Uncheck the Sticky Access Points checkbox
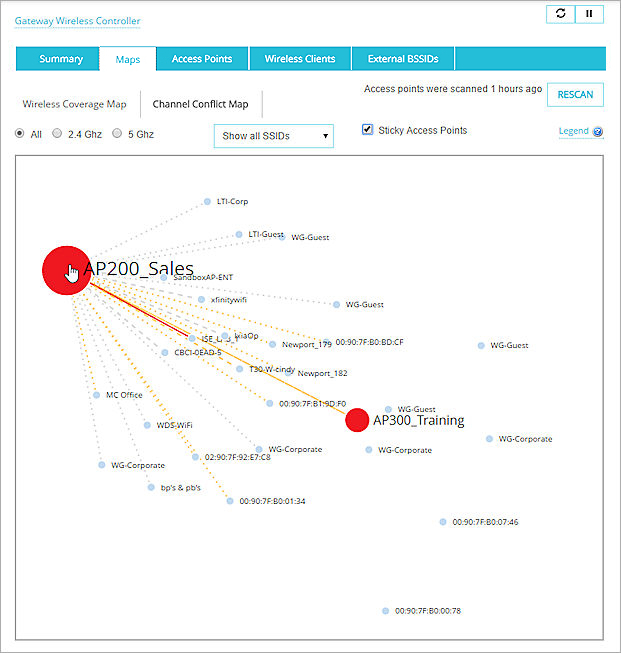The height and width of the screenshot is (653, 621). click(368, 130)
